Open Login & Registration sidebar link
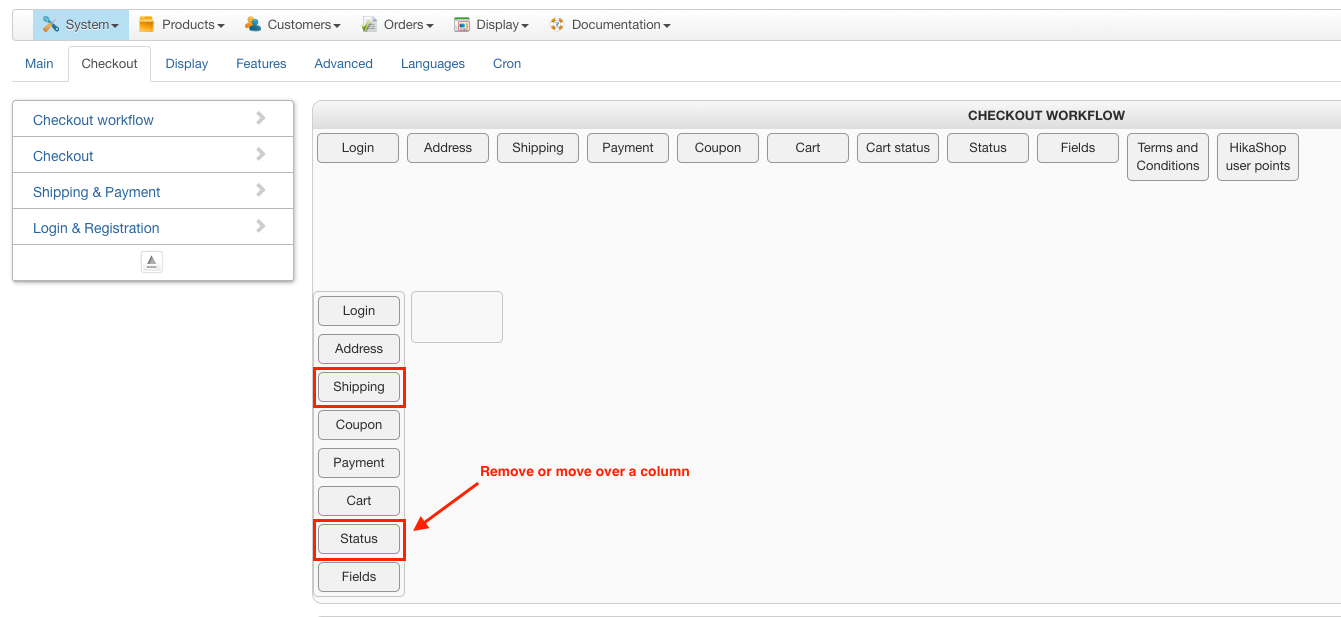Viewport: 1341px width, 617px height. [x=96, y=228]
